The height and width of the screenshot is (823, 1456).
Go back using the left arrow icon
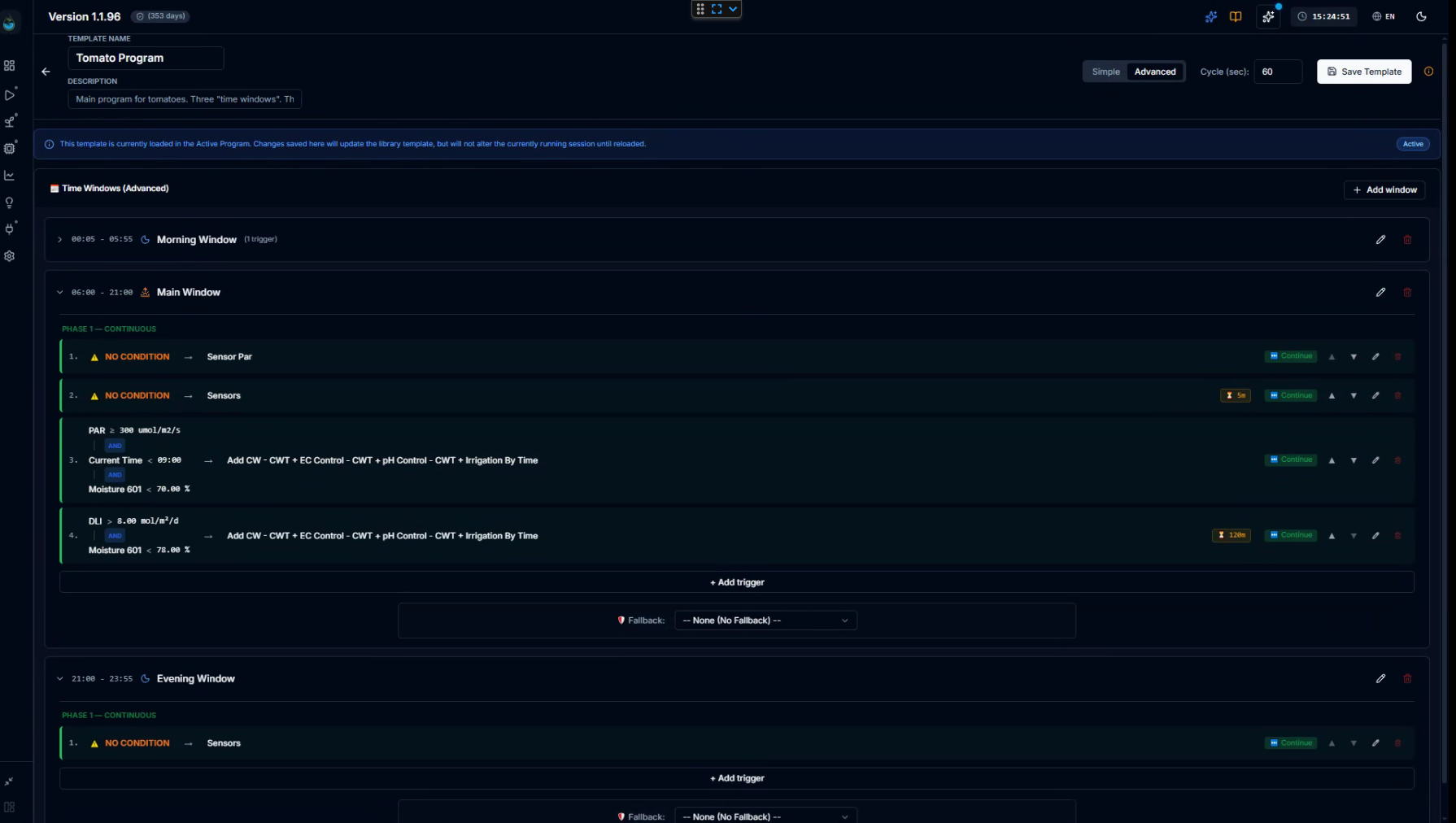click(x=46, y=72)
